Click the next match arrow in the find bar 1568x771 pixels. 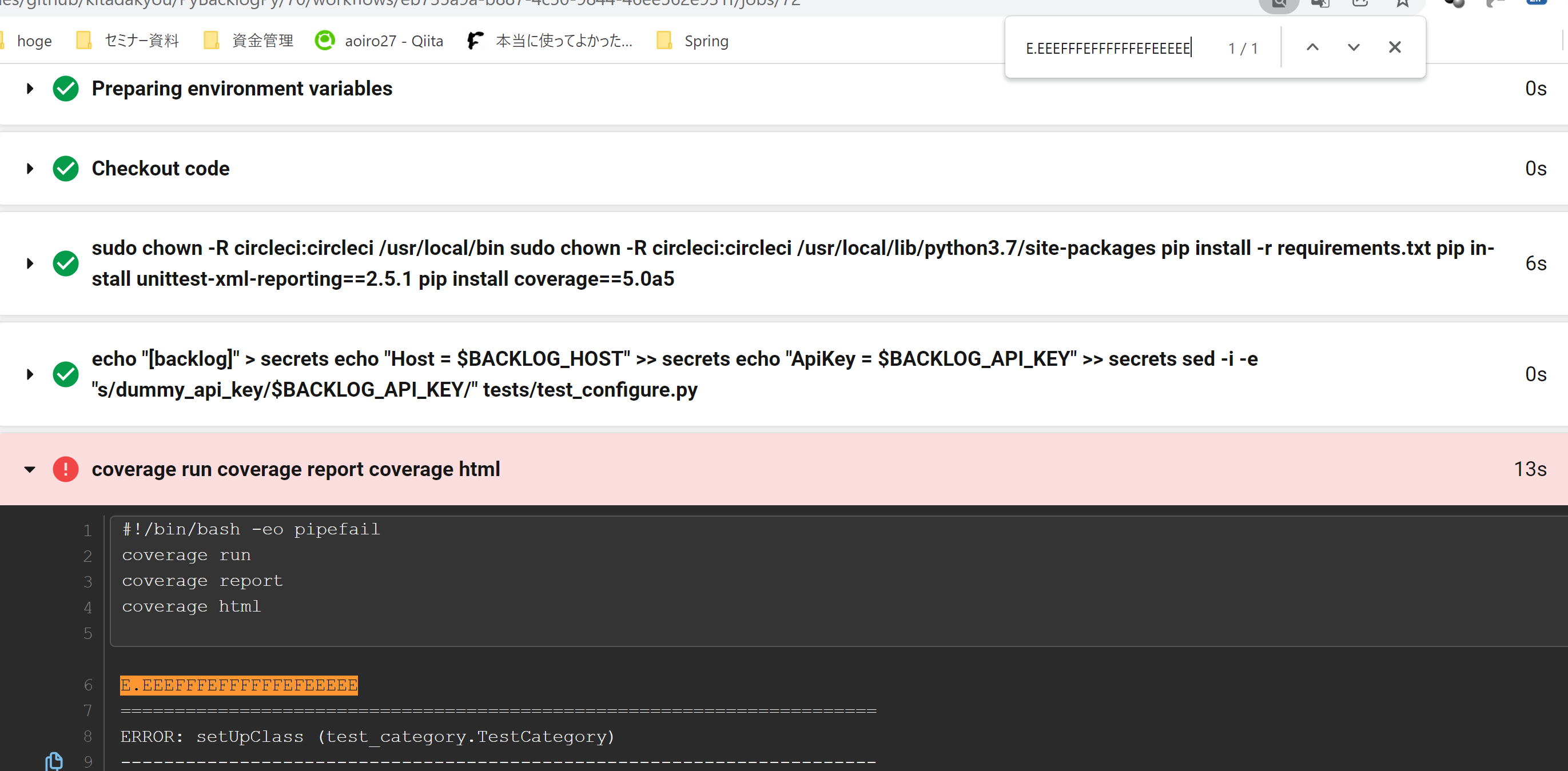point(1353,47)
